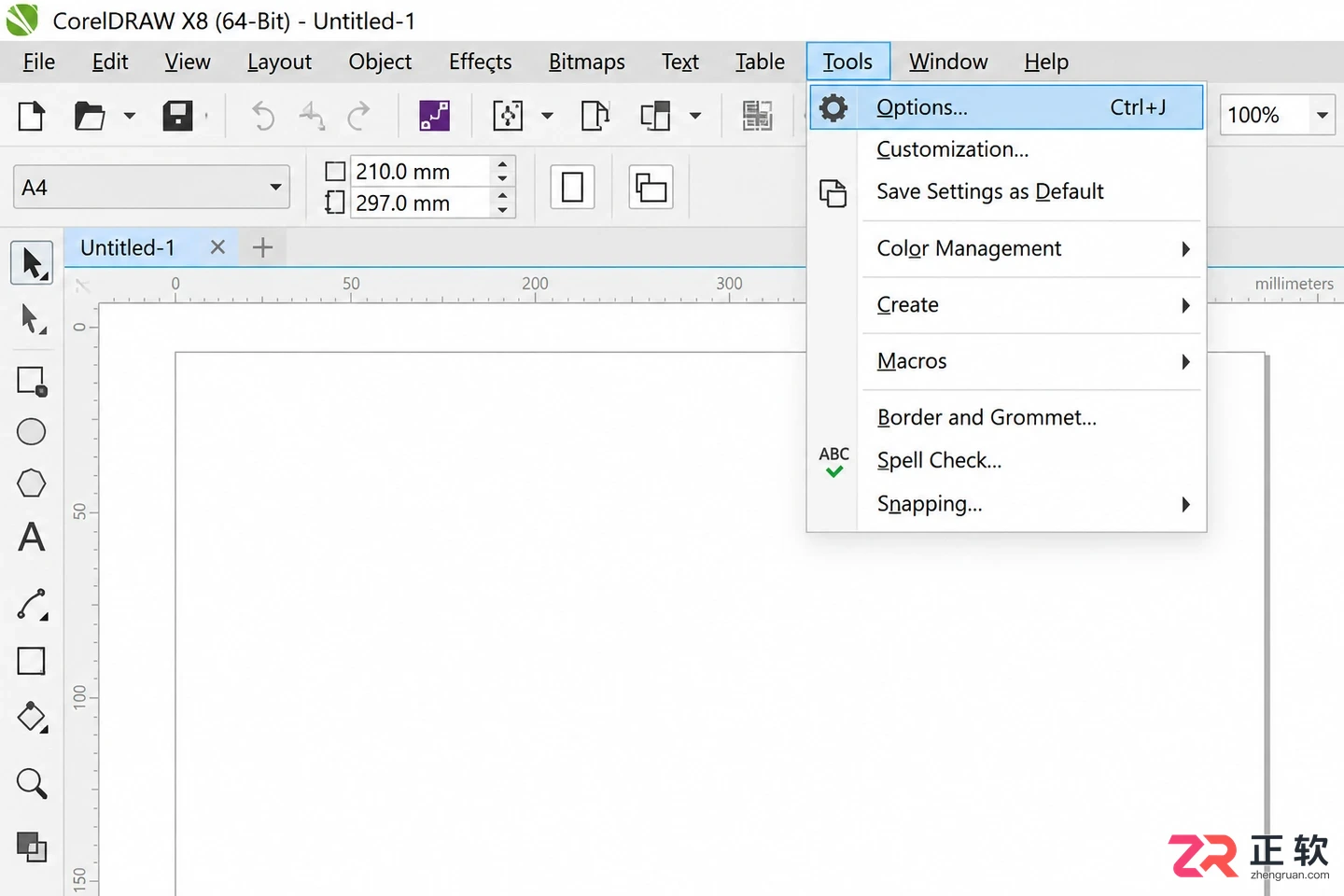Select the Shape tool below Pick tool
Screen dimensions: 1344x896
[32, 320]
